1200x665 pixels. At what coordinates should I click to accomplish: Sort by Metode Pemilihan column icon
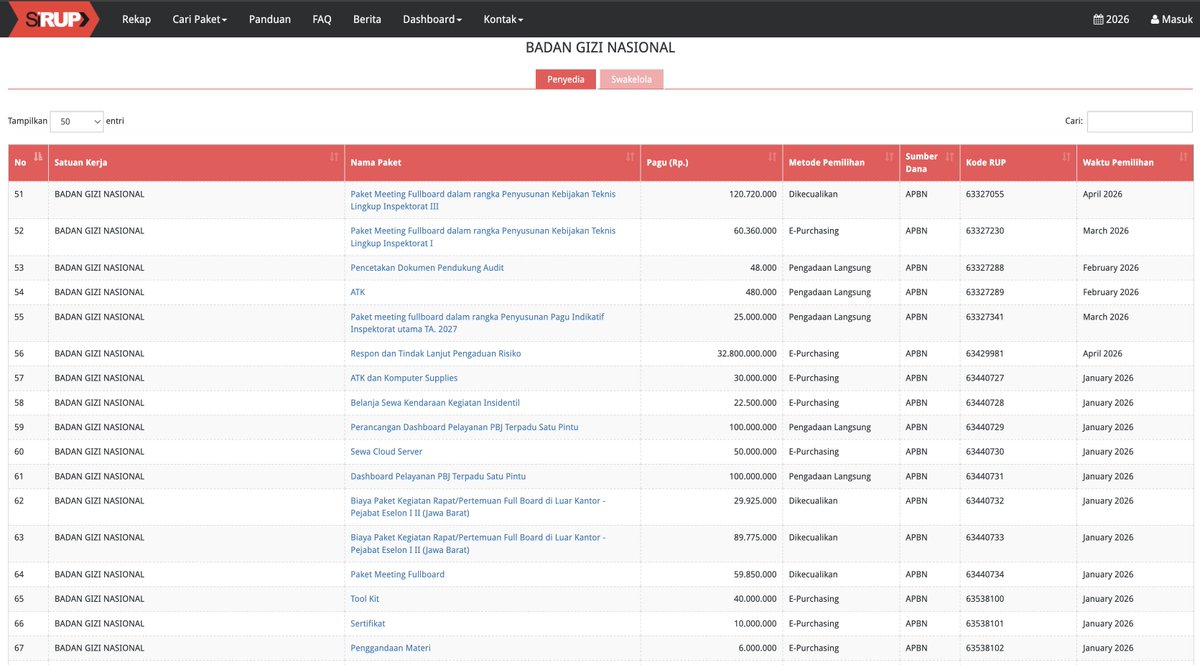pyautogui.click(x=889, y=157)
